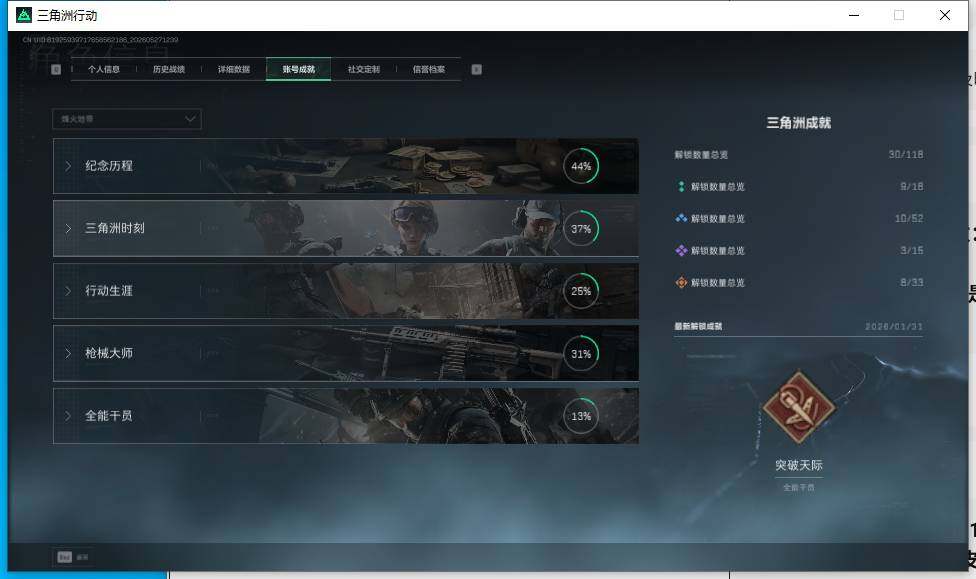Screen dimensions: 976x579
Task: Open the 个人信息 tab
Action: coord(103,69)
